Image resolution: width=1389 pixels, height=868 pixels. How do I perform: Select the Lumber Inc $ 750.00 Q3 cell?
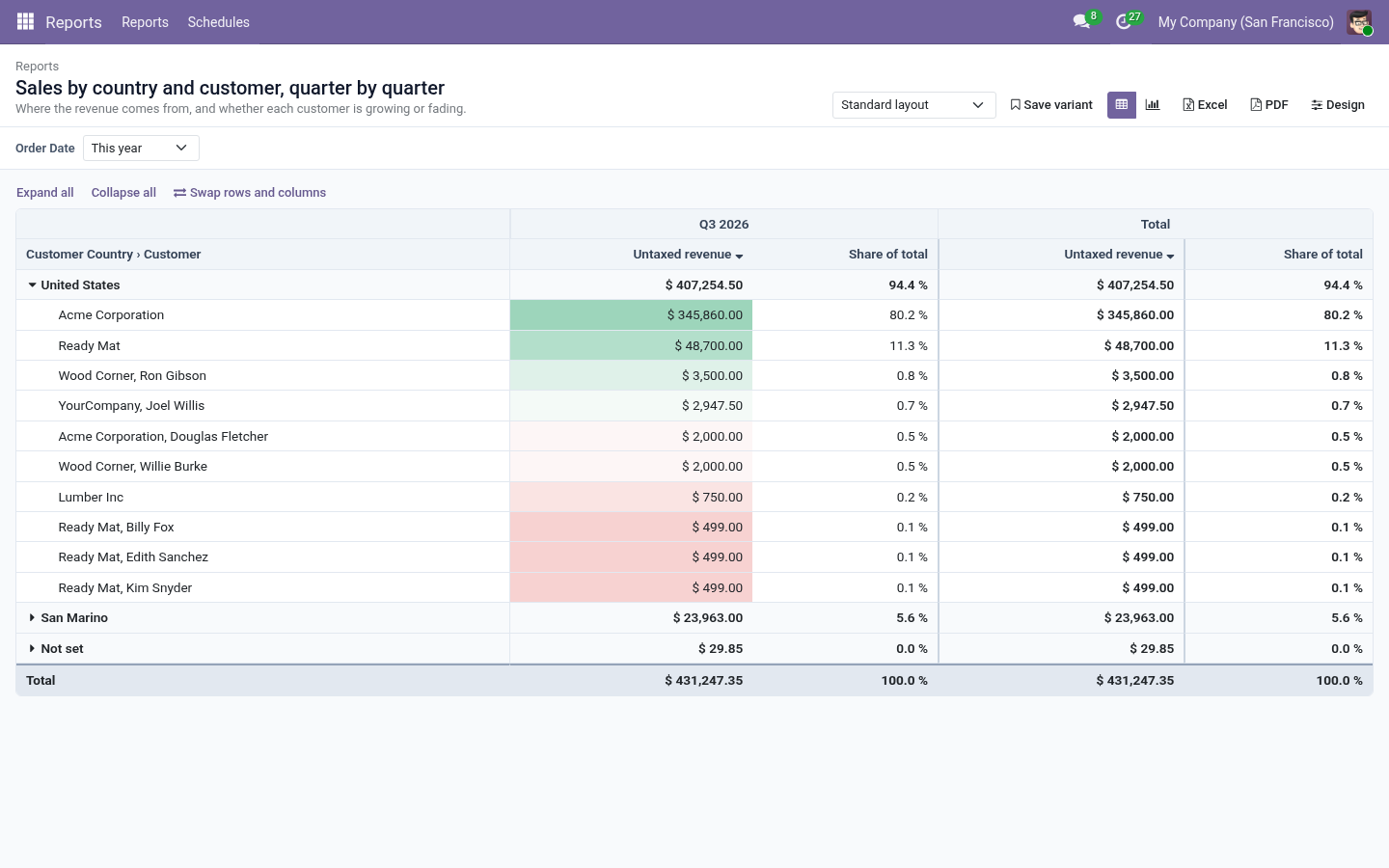pyautogui.click(x=631, y=498)
